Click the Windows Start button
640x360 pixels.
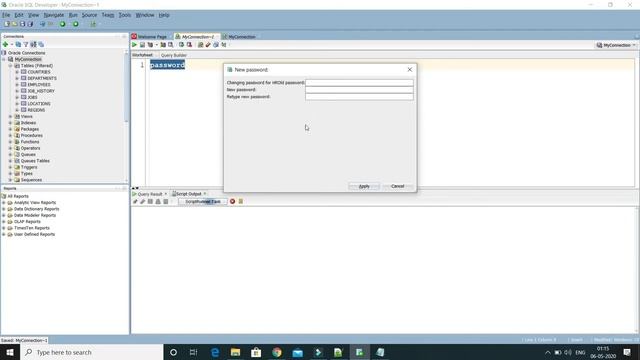click(10, 352)
